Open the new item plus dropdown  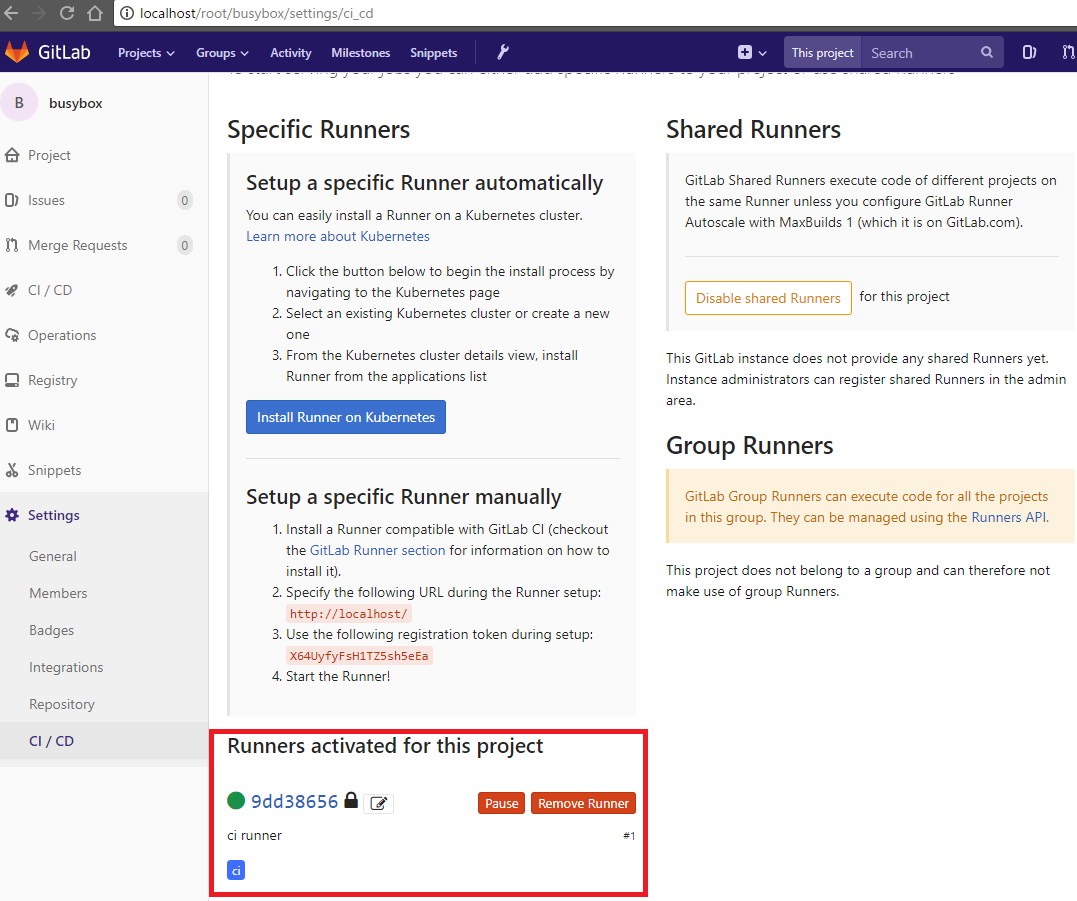[751, 52]
